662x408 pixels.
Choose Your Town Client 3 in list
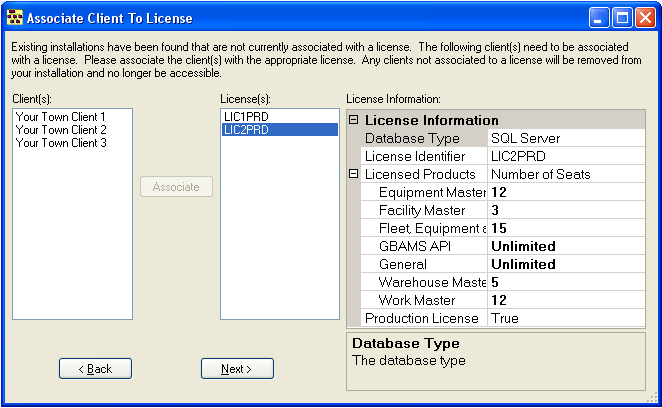[61, 143]
